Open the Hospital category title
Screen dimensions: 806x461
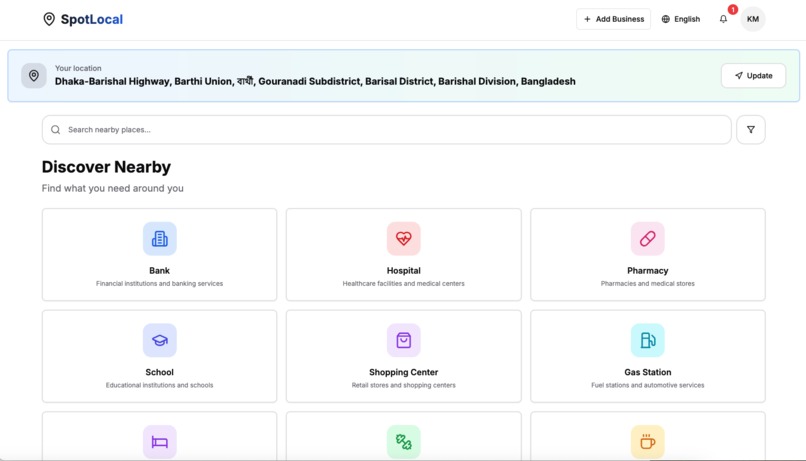(x=404, y=270)
